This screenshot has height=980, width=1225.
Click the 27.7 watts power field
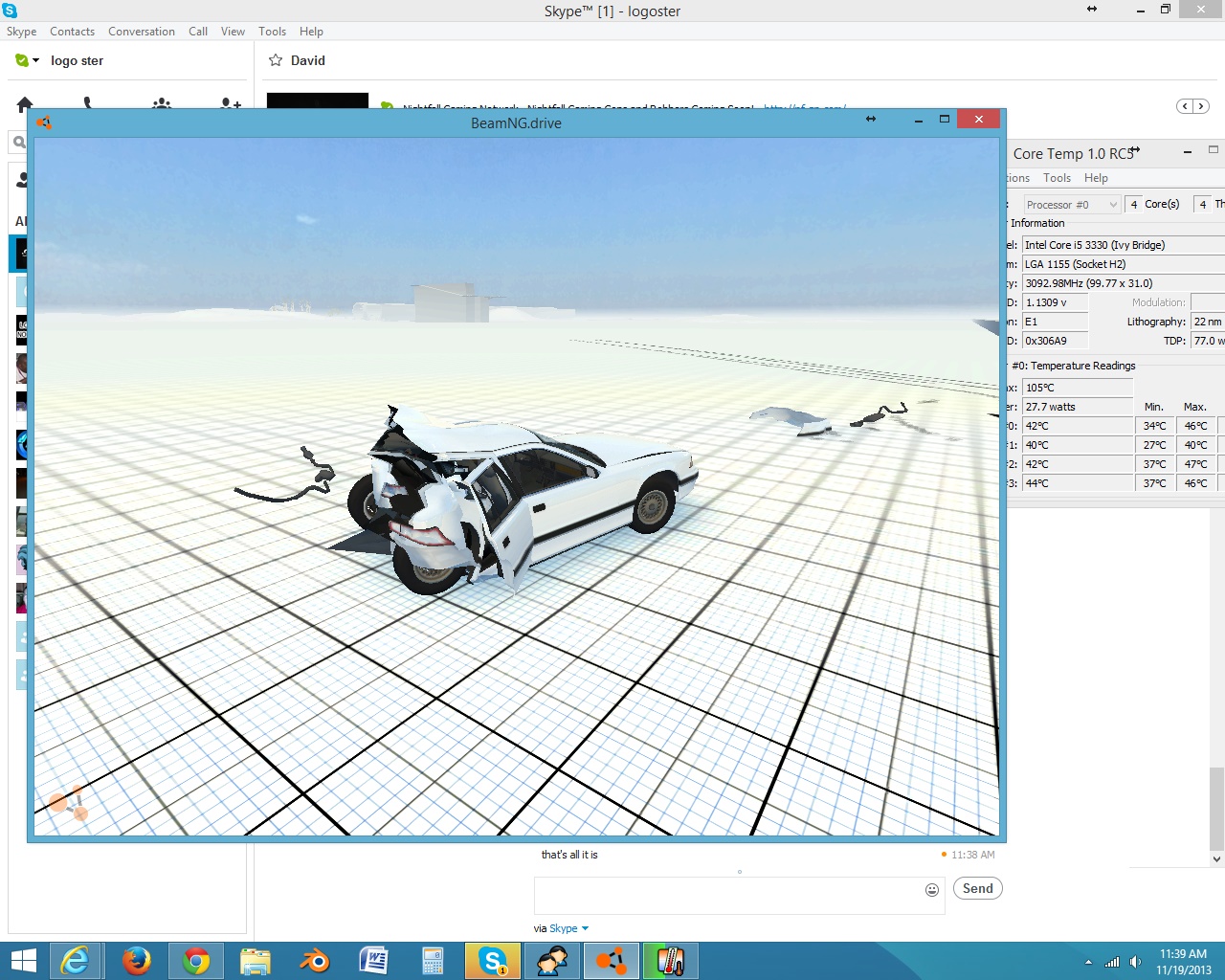tap(1078, 407)
